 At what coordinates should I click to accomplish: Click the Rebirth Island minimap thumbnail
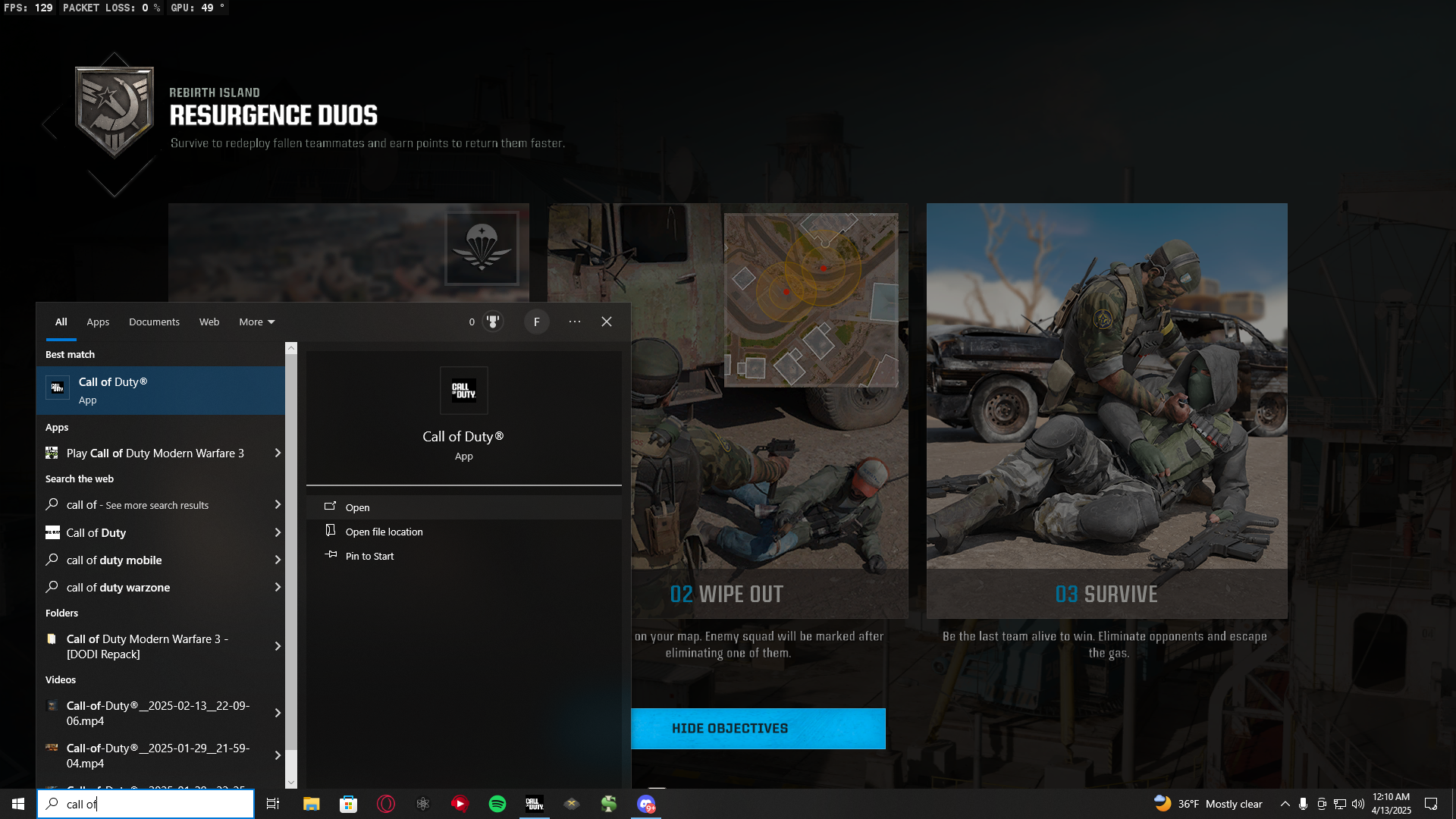click(x=811, y=300)
